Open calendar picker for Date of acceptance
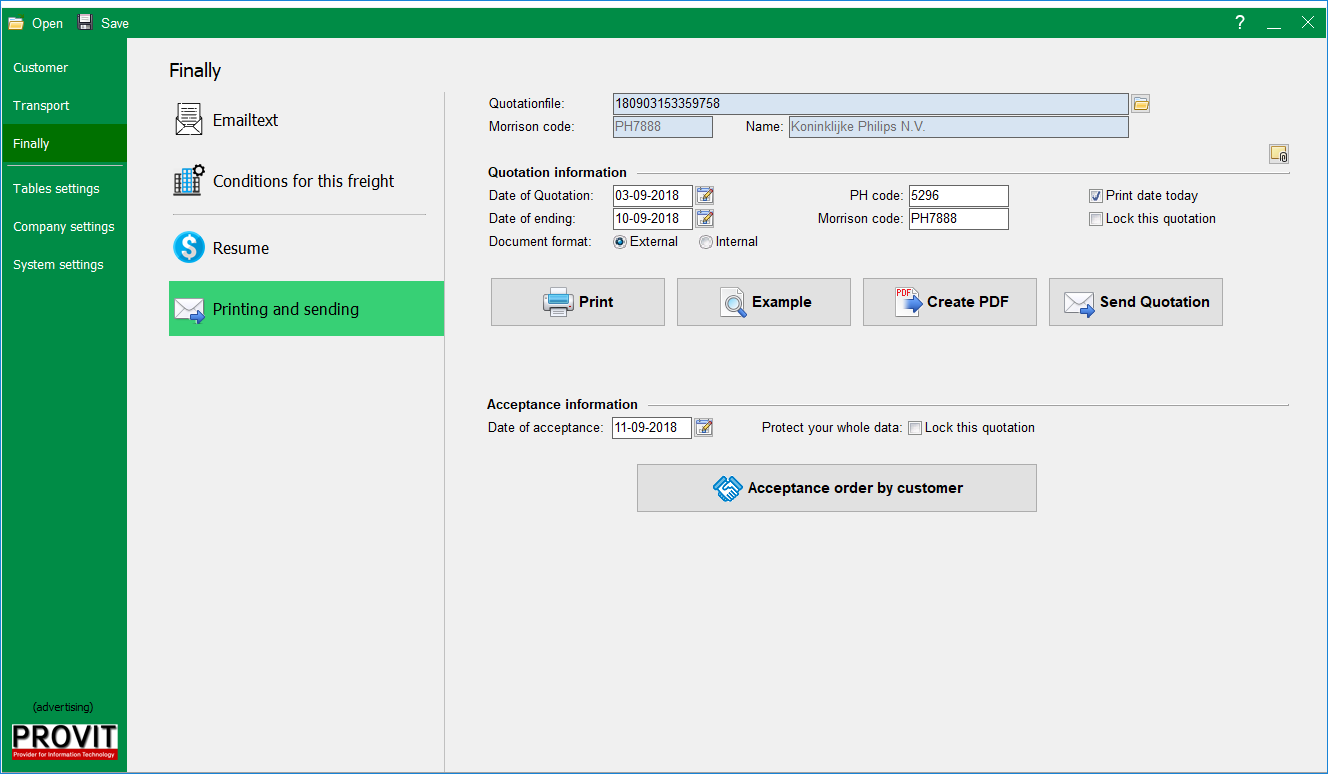The width and height of the screenshot is (1328, 774). 704,427
